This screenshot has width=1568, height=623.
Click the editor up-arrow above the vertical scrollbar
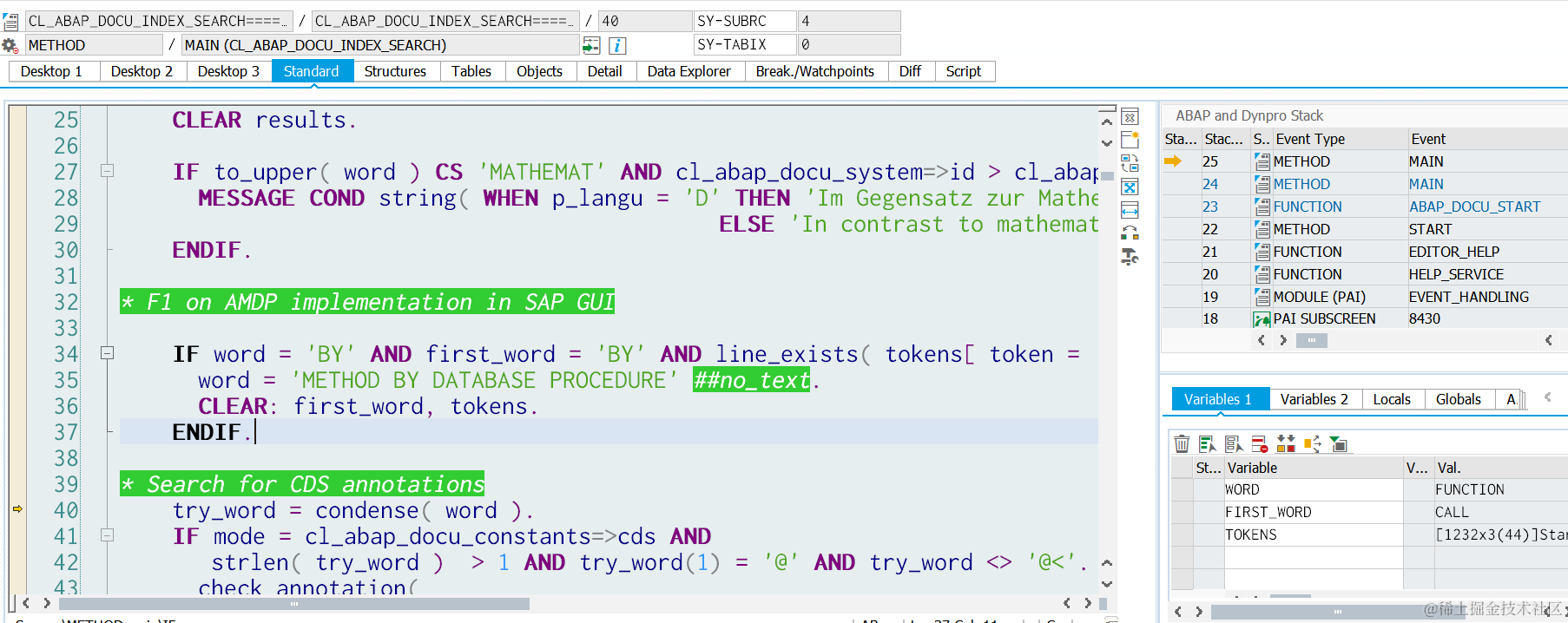point(1107,122)
